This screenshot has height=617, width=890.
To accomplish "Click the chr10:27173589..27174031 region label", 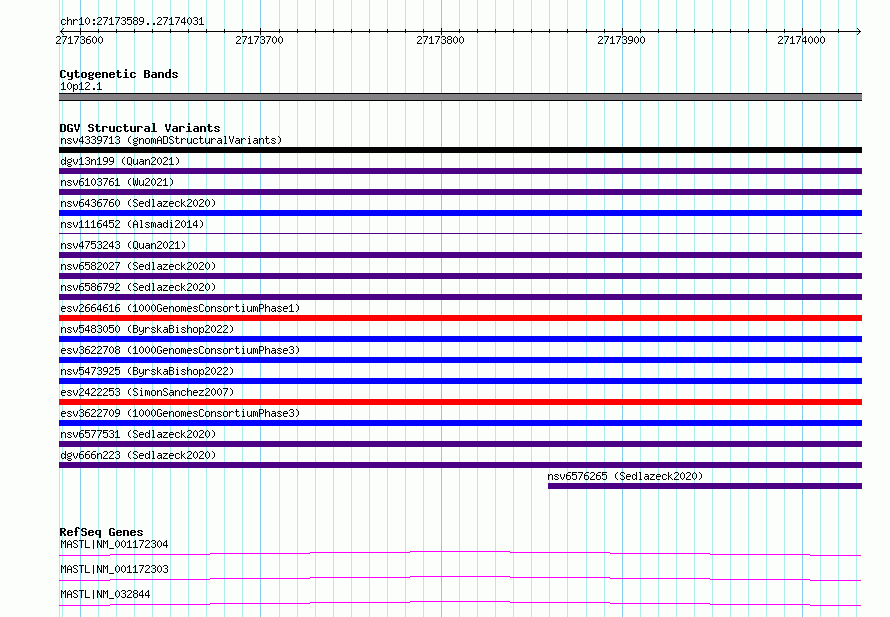I will point(132,21).
